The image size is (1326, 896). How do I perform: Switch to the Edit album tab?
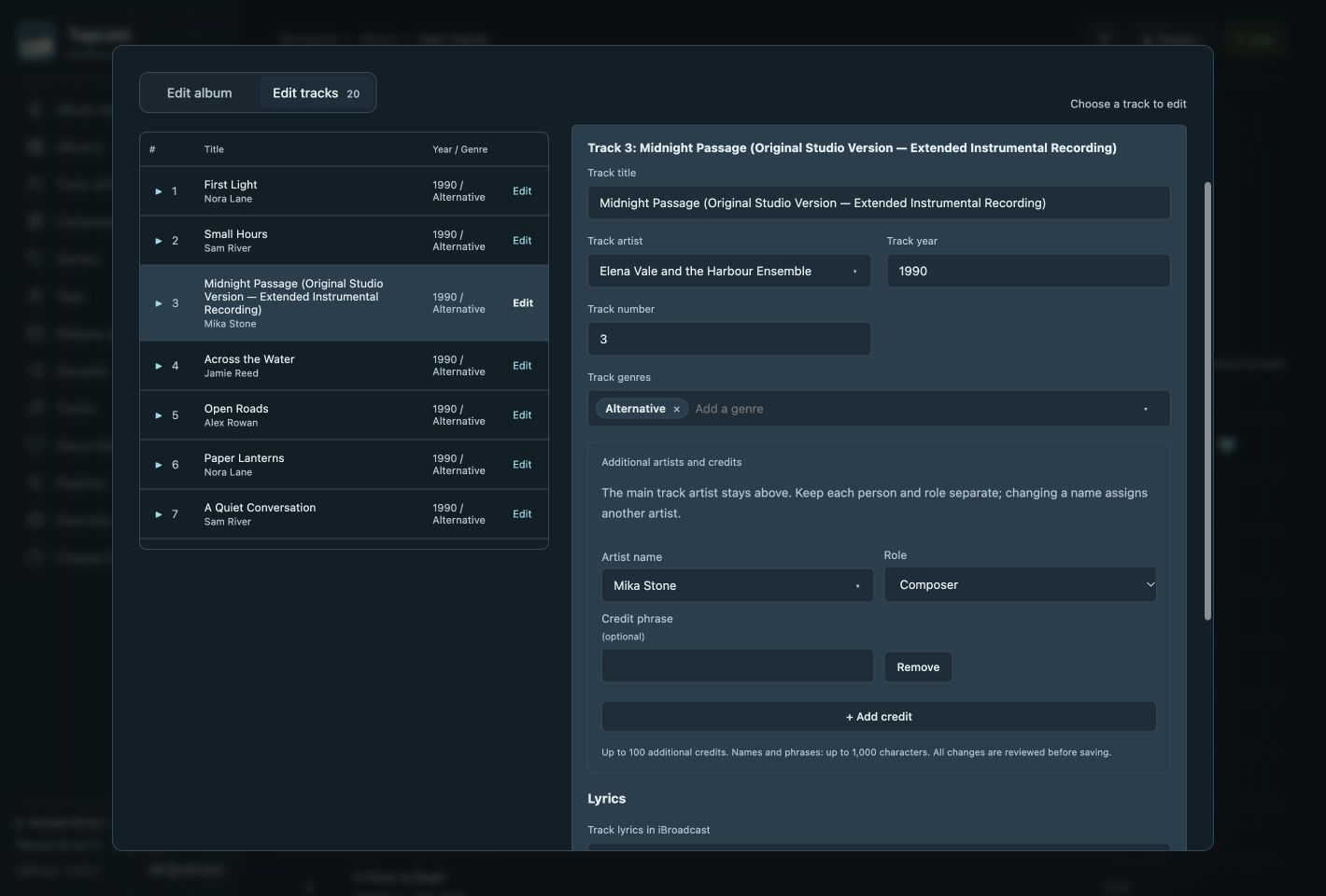(200, 93)
